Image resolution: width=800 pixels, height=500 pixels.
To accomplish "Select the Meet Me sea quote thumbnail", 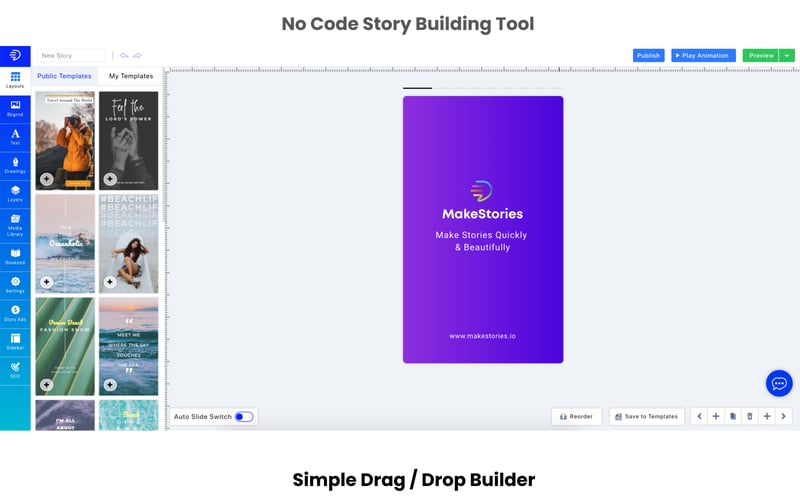I will (x=129, y=346).
